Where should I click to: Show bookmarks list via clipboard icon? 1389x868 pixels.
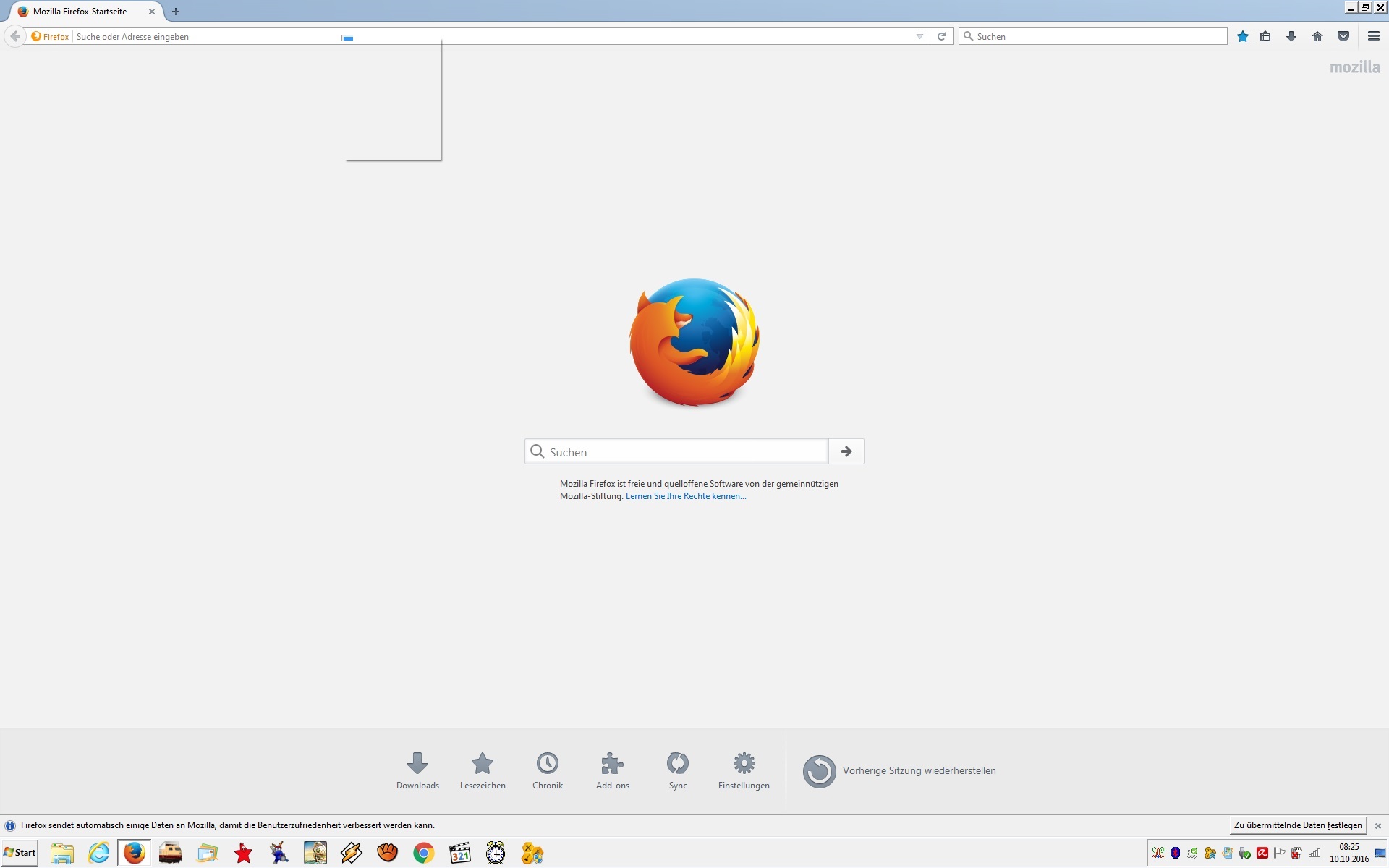pos(1265,36)
